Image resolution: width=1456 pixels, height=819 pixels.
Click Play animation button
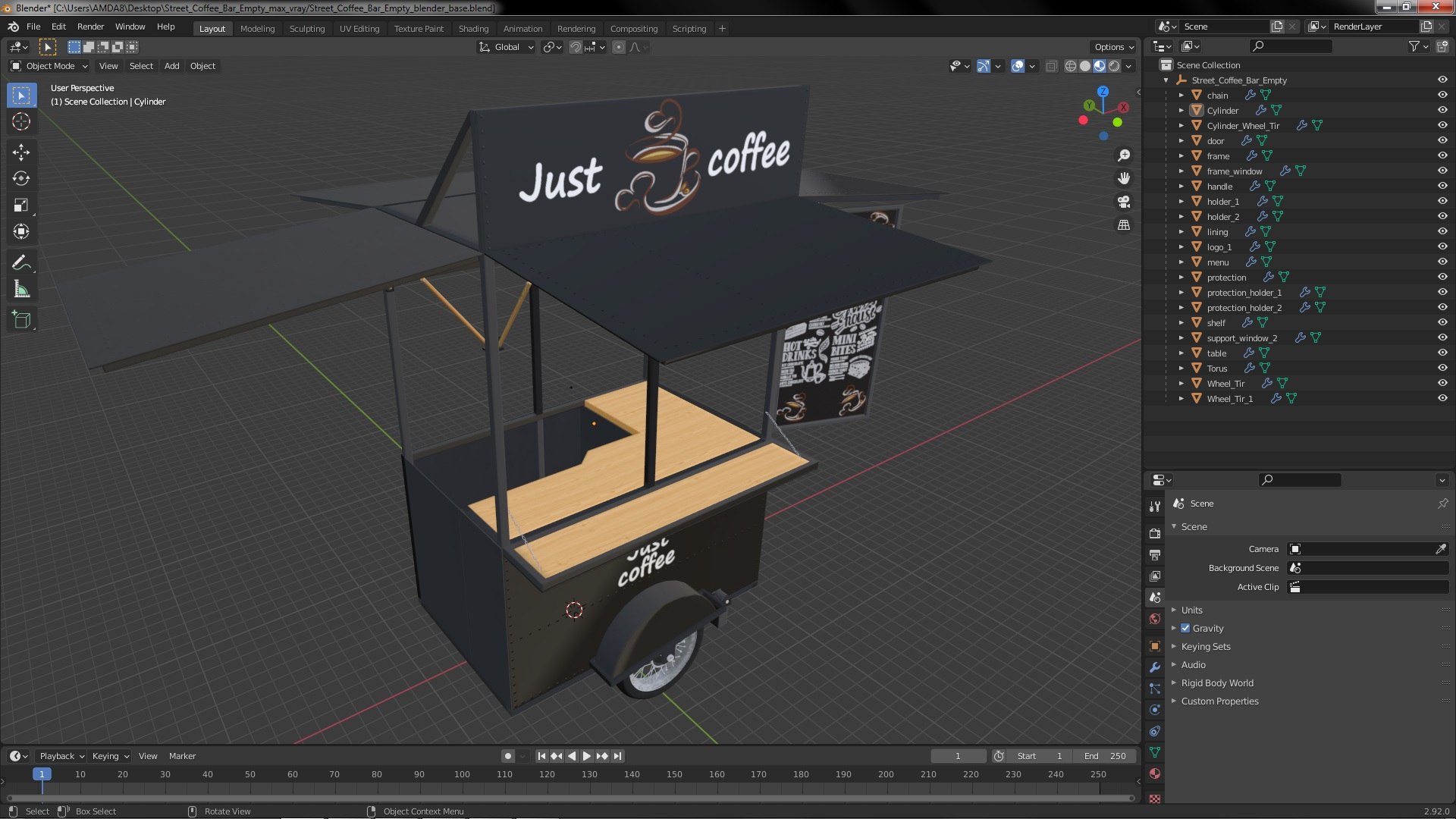coord(587,756)
